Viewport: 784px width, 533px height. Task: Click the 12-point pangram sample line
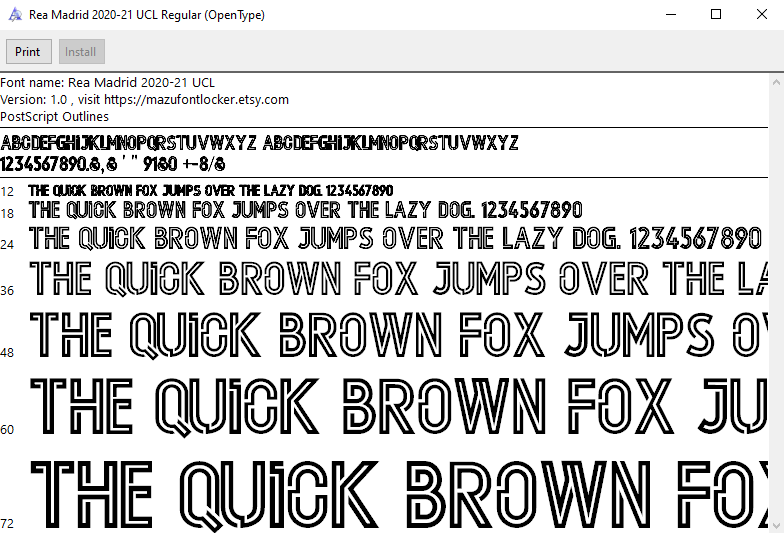coord(210,190)
